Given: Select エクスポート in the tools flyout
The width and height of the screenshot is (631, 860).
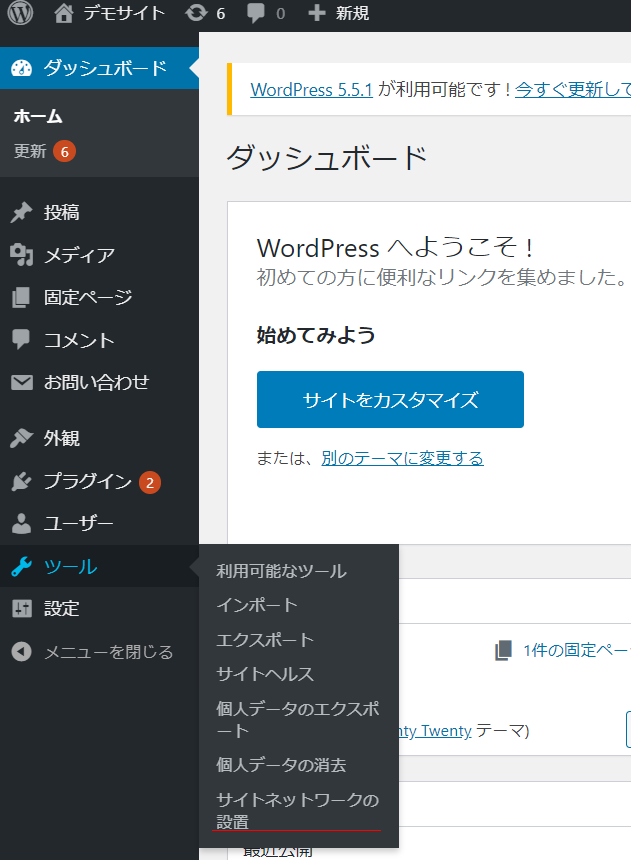Looking at the screenshot, I should pyautogui.click(x=265, y=640).
